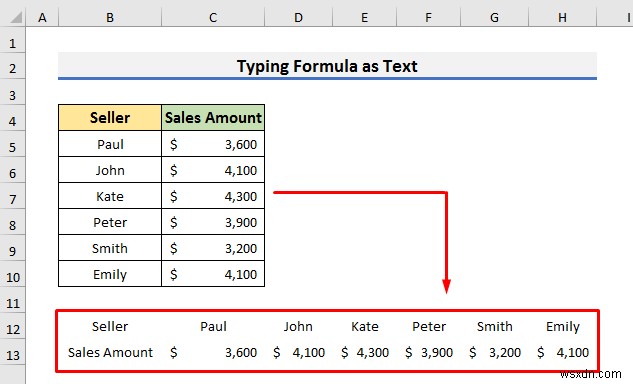The height and width of the screenshot is (384, 633).
Task: Select column E header
Action: 365,17
